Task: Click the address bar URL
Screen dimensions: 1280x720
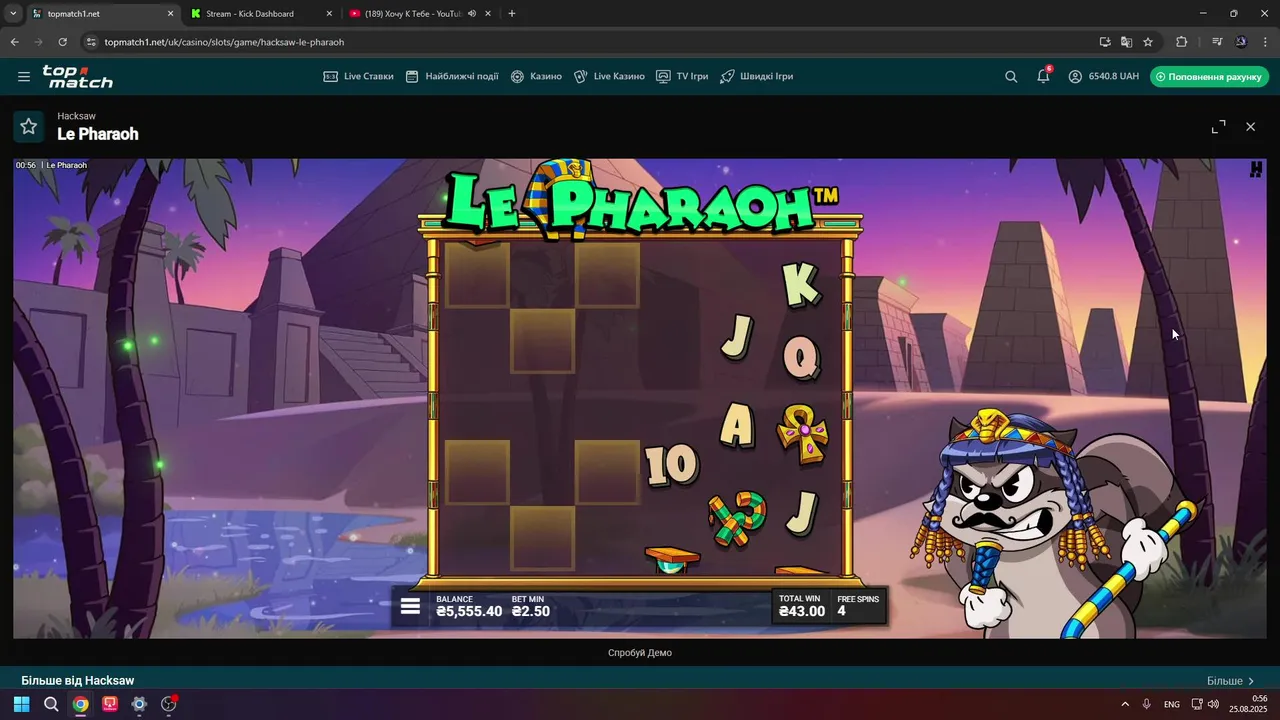Action: [224, 42]
